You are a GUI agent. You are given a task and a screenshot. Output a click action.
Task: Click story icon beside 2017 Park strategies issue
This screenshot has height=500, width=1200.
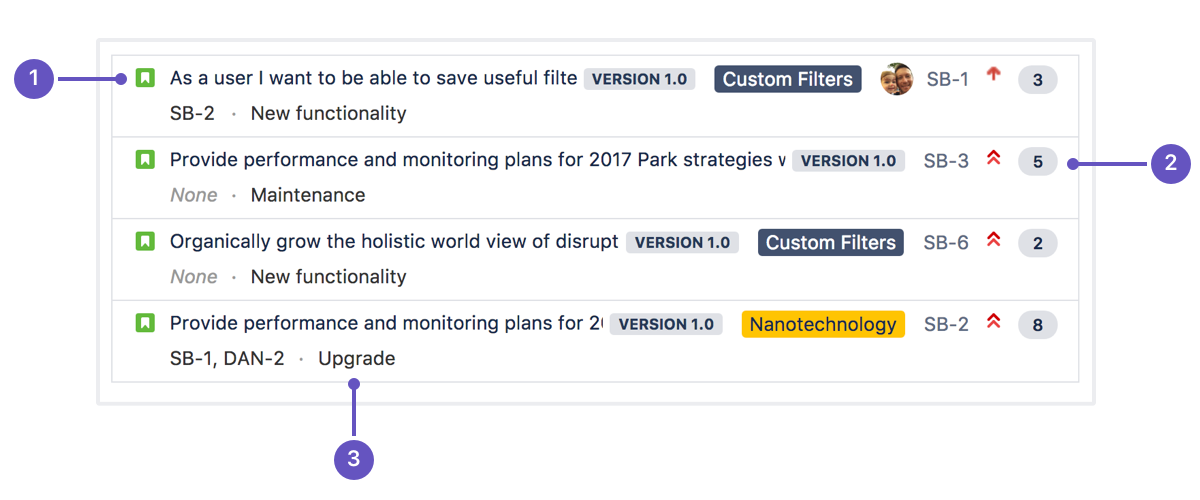click(x=145, y=160)
